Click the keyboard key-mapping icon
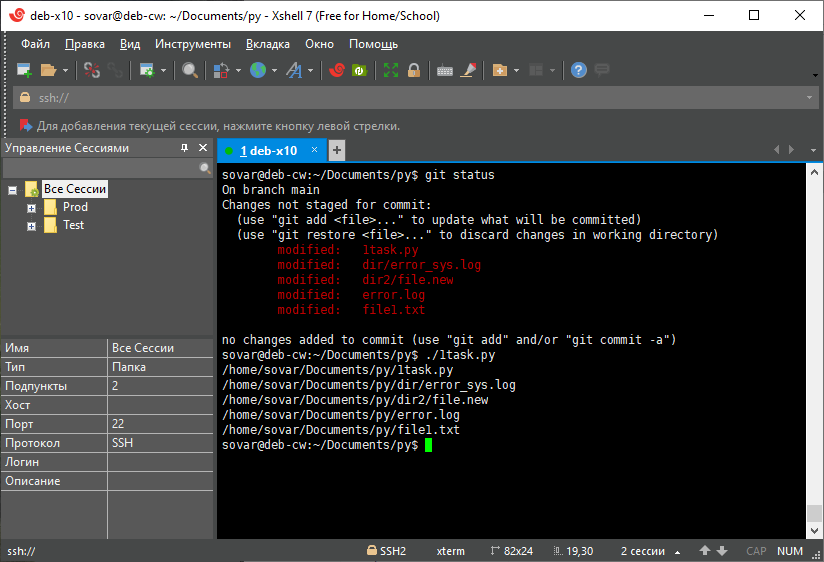The width and height of the screenshot is (824, 562). (x=445, y=70)
